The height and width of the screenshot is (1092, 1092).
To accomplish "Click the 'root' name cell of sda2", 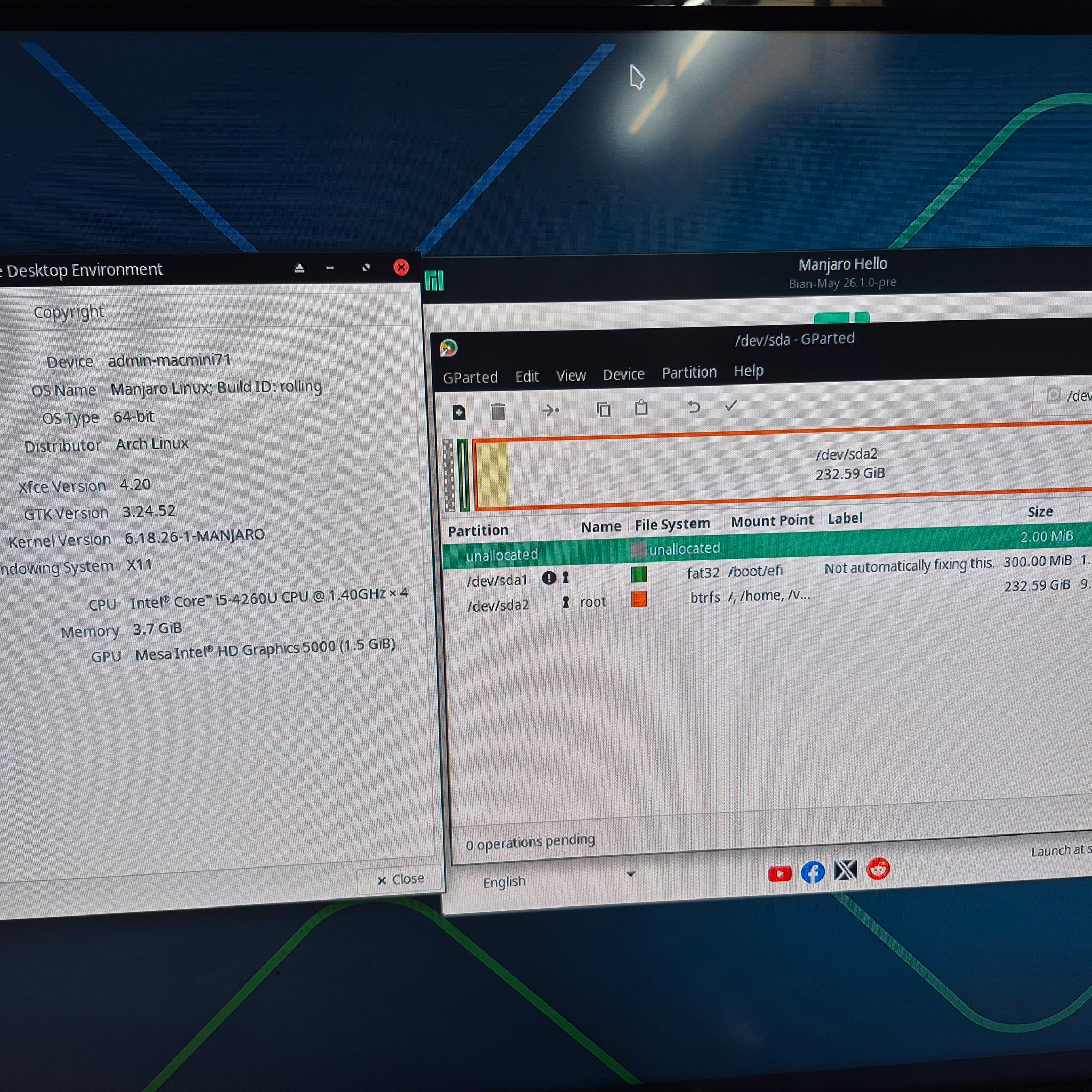I will [592, 602].
